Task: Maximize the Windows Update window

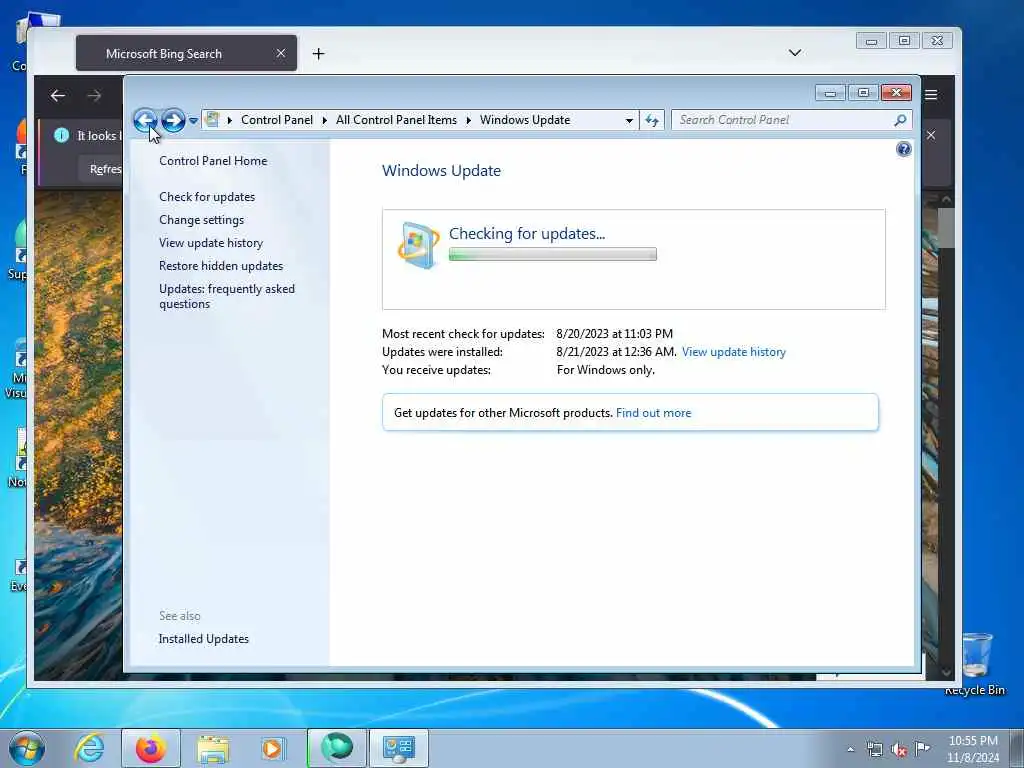Action: click(x=863, y=93)
